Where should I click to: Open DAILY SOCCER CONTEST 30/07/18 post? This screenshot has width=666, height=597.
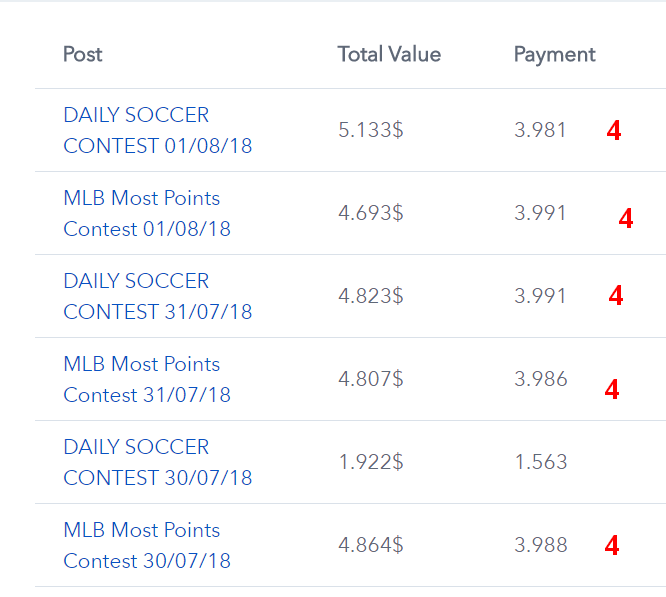pyautogui.click(x=158, y=462)
